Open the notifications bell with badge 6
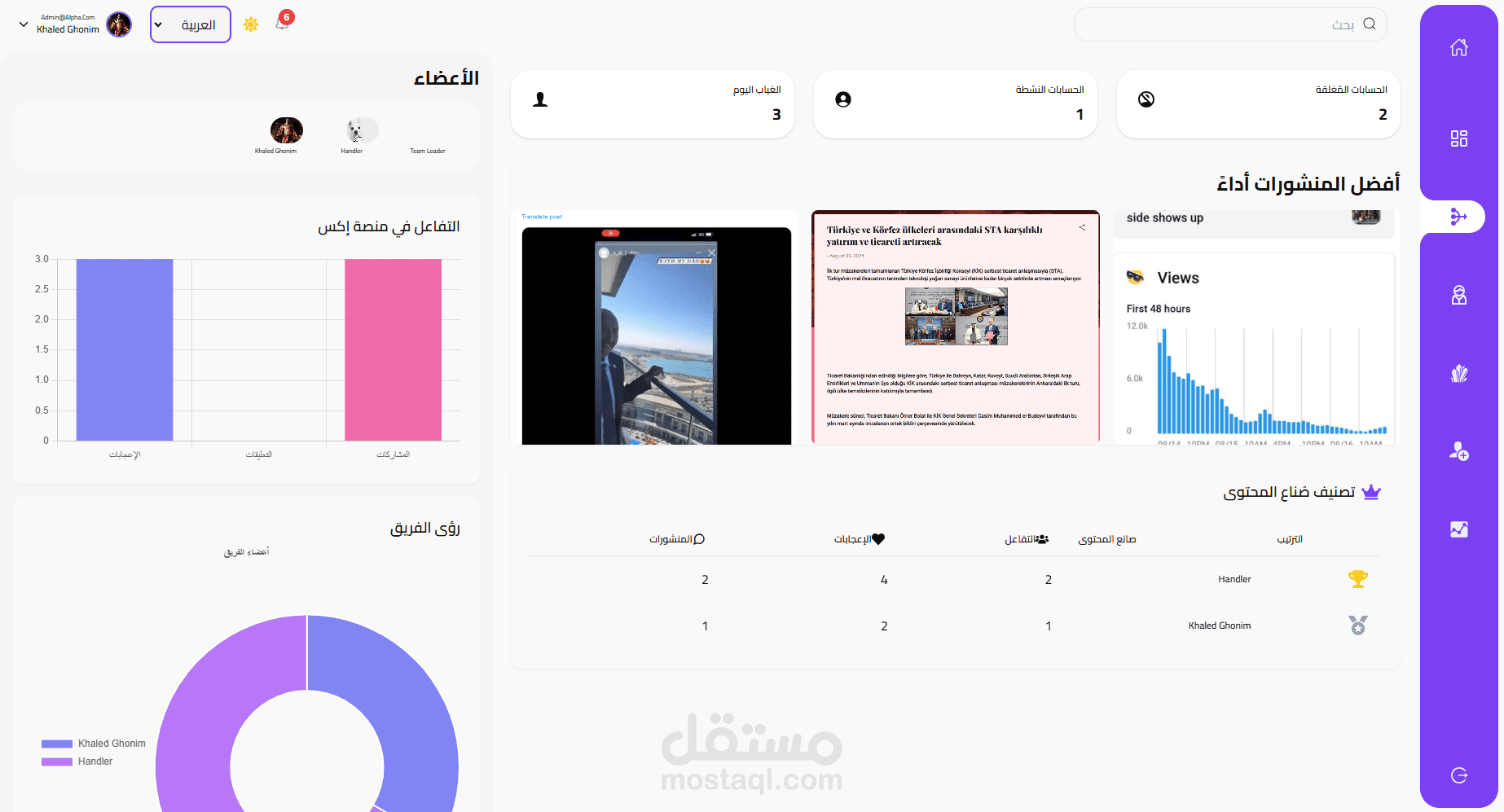 [283, 22]
